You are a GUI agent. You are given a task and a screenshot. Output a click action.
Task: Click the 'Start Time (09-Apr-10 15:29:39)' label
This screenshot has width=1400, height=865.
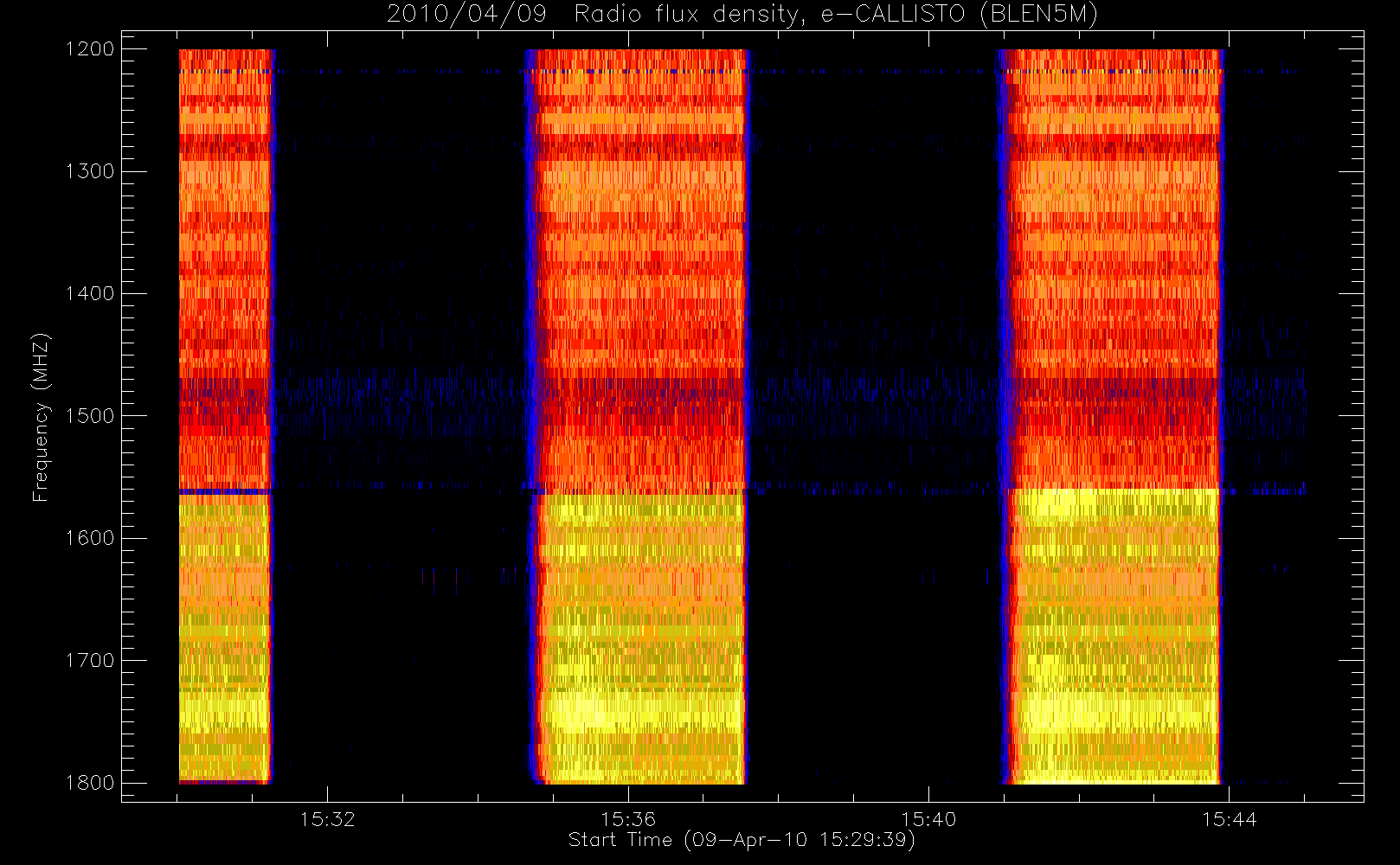(x=742, y=840)
